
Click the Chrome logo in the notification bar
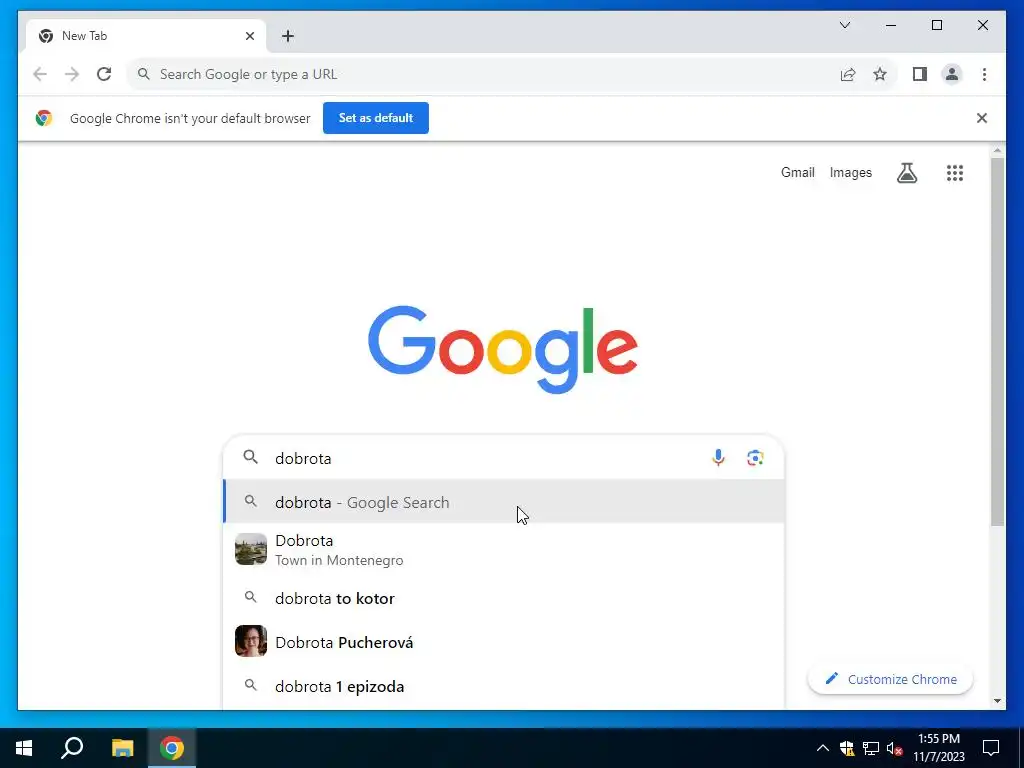(x=44, y=118)
